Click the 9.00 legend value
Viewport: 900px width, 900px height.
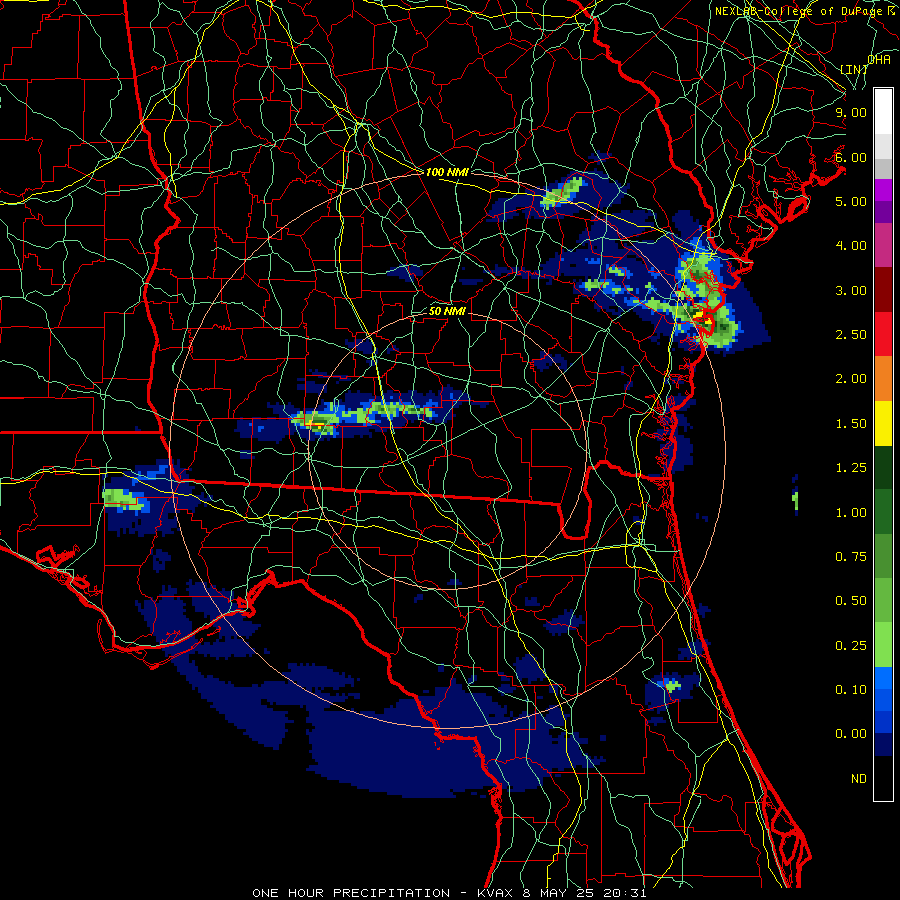pyautogui.click(x=851, y=112)
